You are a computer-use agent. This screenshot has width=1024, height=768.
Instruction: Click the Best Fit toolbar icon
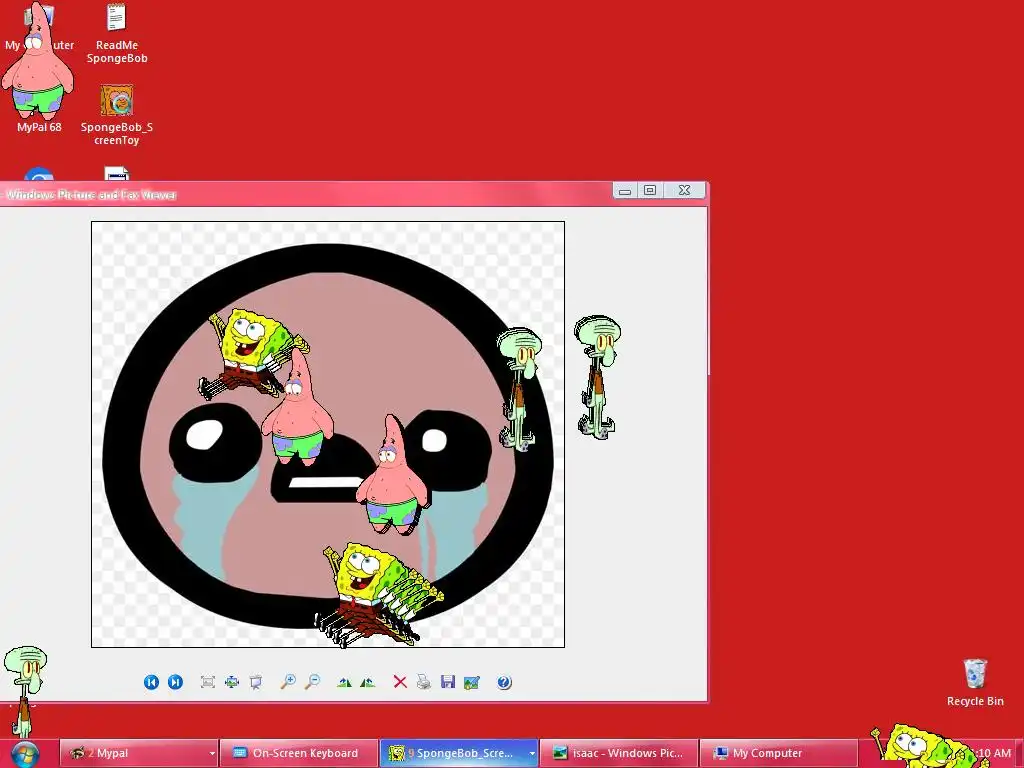208,682
